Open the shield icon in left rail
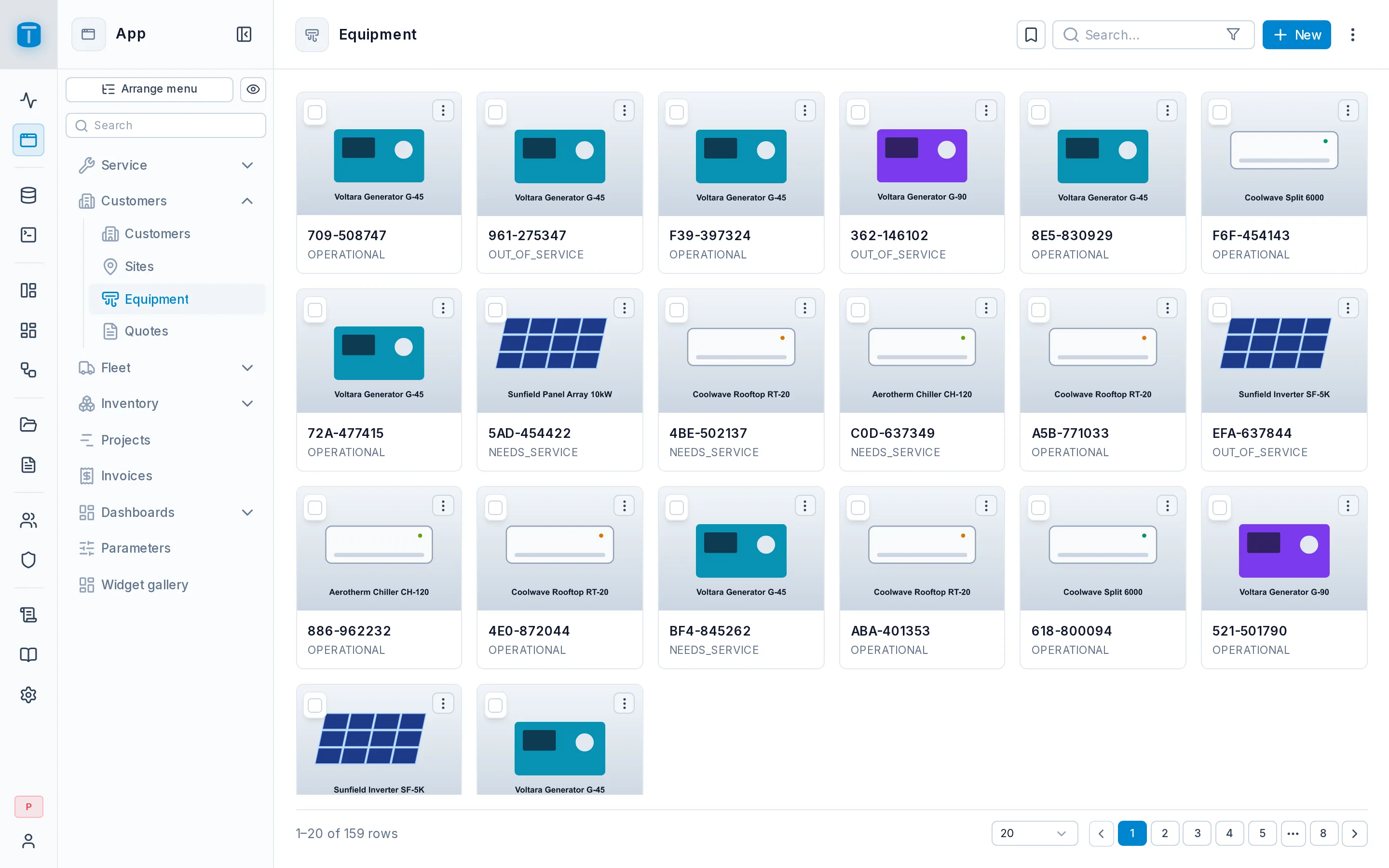The image size is (1389, 868). point(28,560)
